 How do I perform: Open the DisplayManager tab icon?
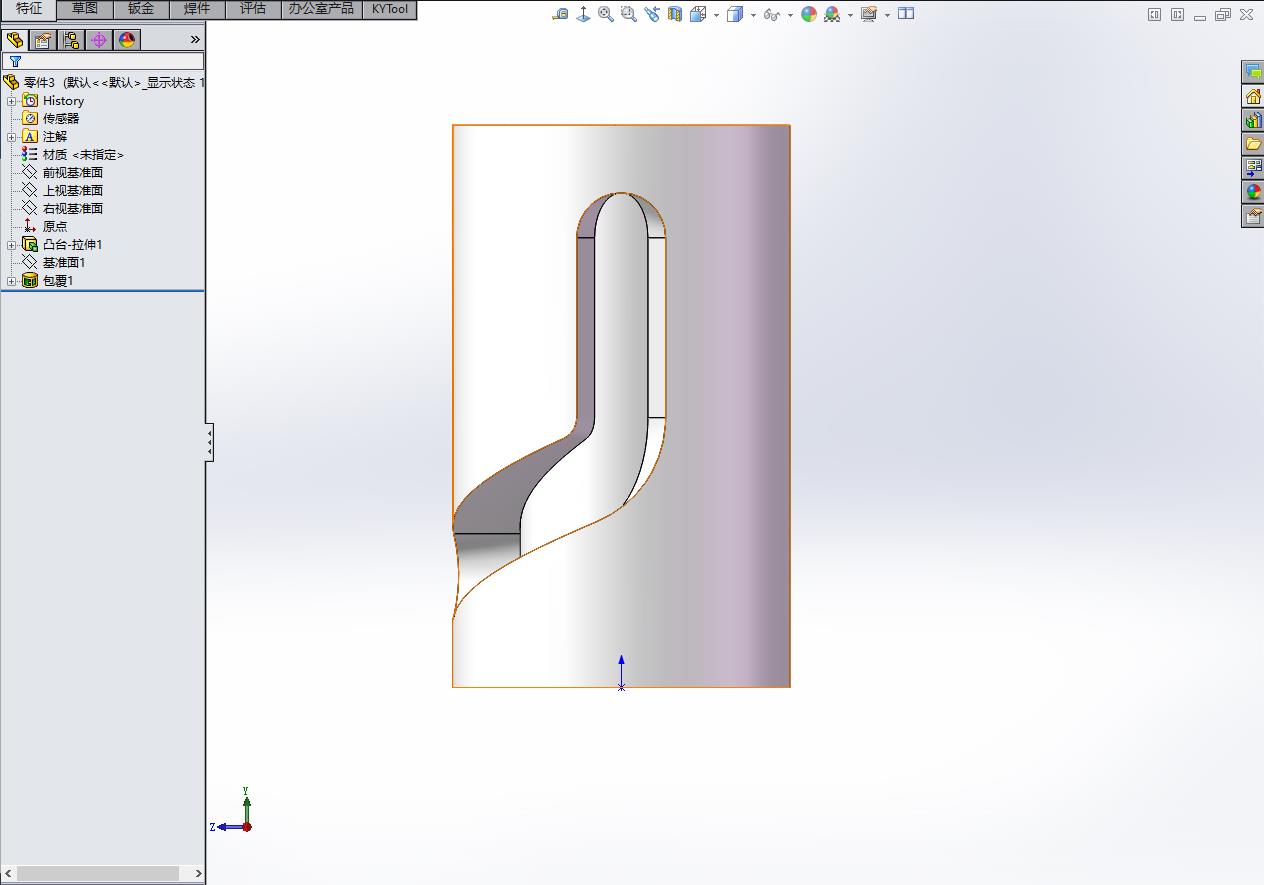[126, 40]
